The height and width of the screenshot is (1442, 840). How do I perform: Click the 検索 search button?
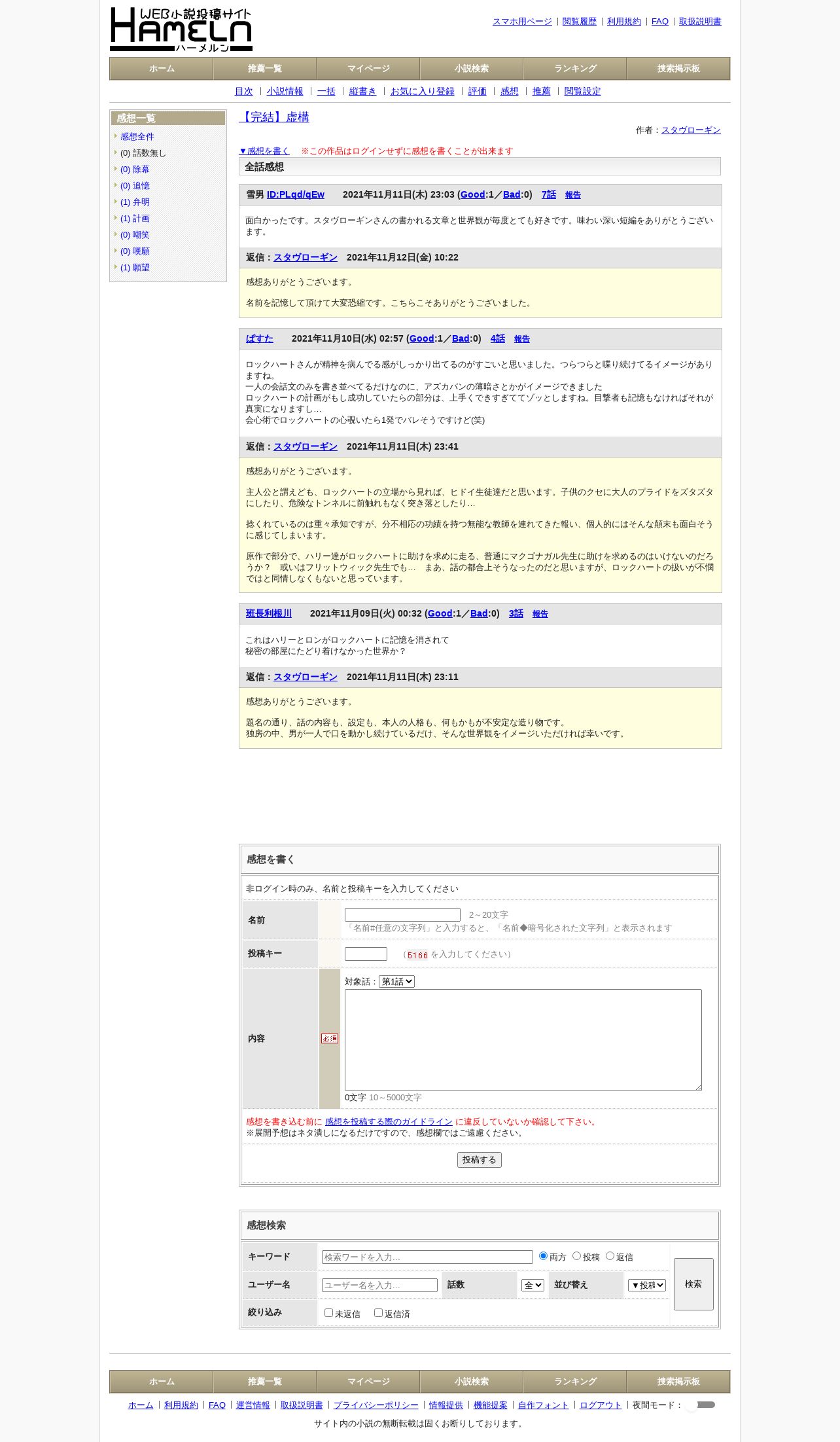point(693,1284)
